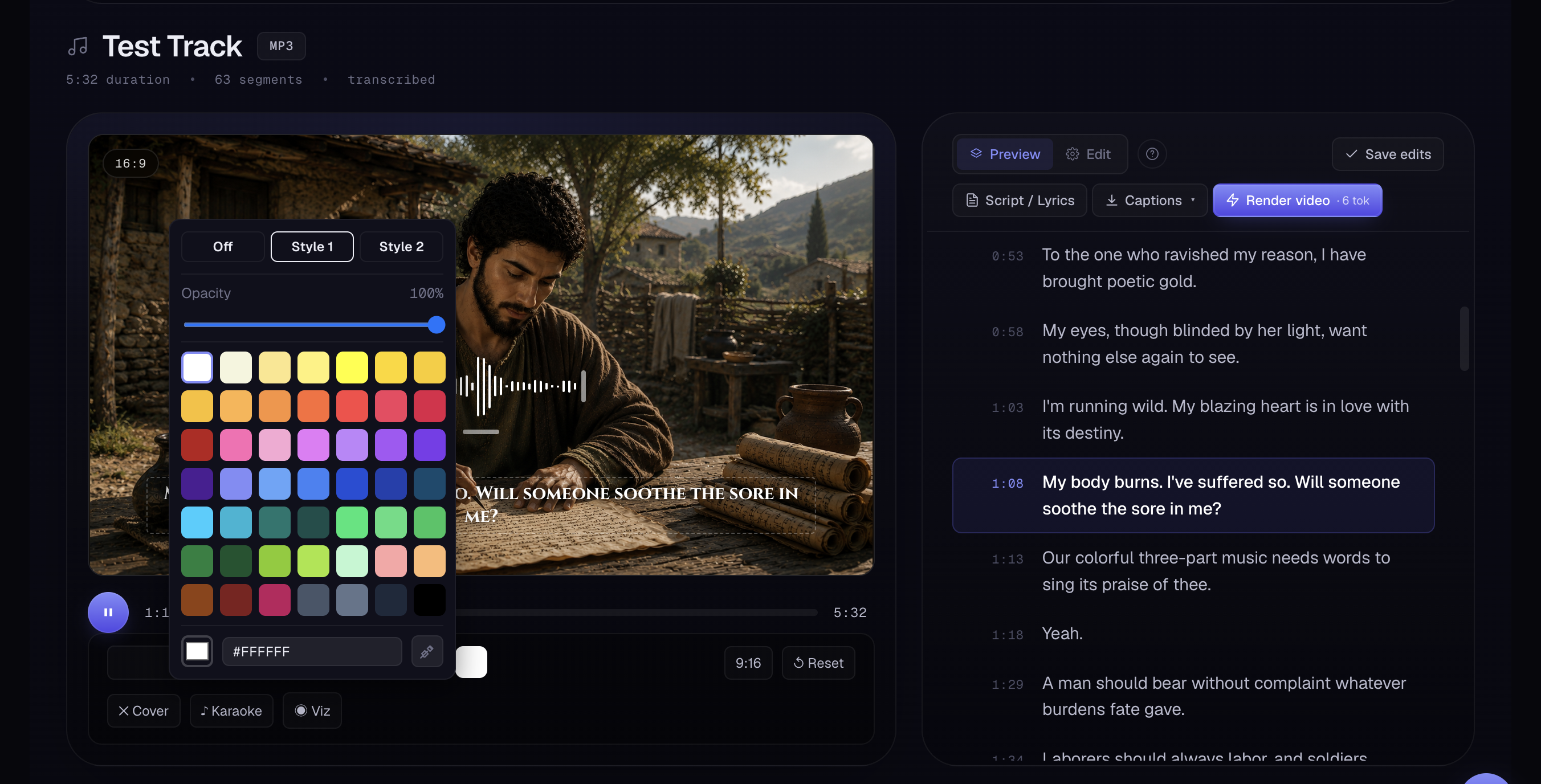This screenshot has height=784, width=1541.
Task: Switch aspect ratio to 9:16
Action: [748, 663]
